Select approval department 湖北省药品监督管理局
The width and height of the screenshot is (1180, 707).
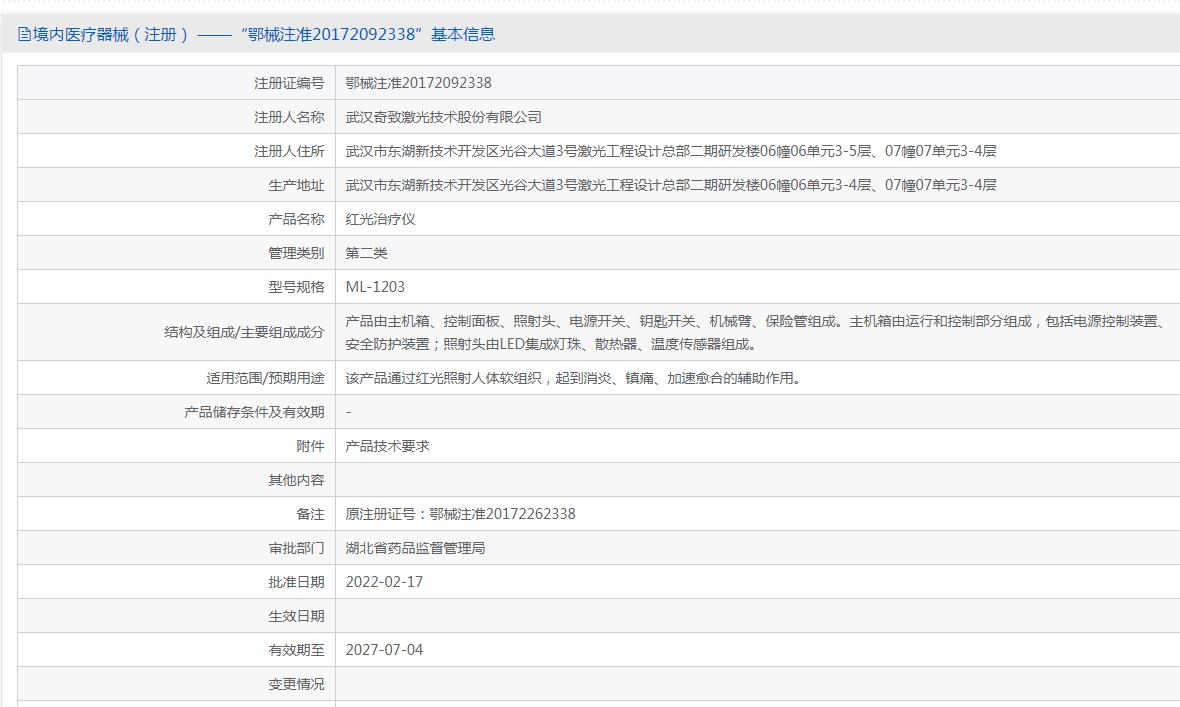(x=415, y=548)
